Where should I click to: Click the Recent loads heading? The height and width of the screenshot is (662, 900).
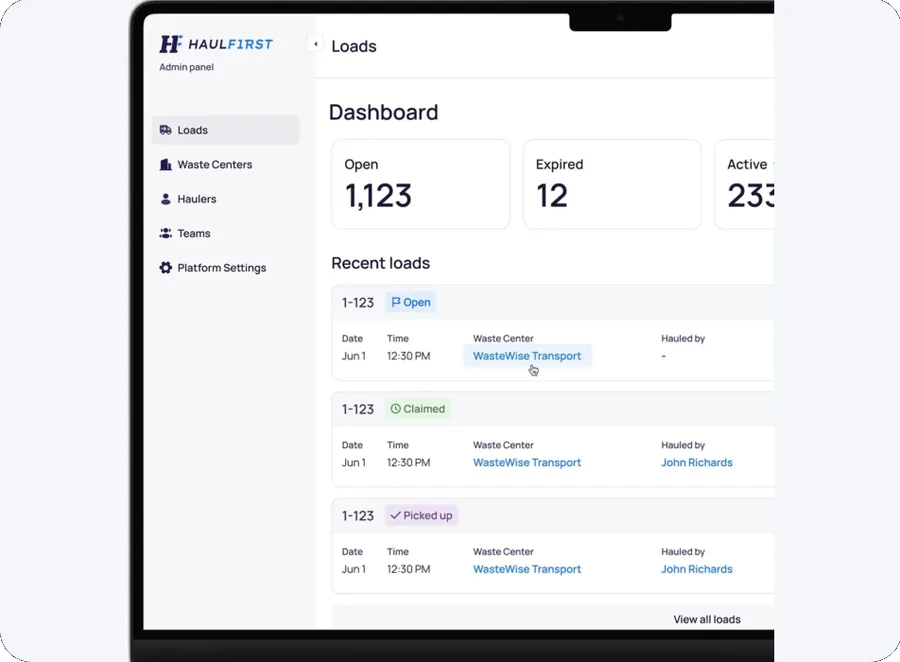pos(381,263)
